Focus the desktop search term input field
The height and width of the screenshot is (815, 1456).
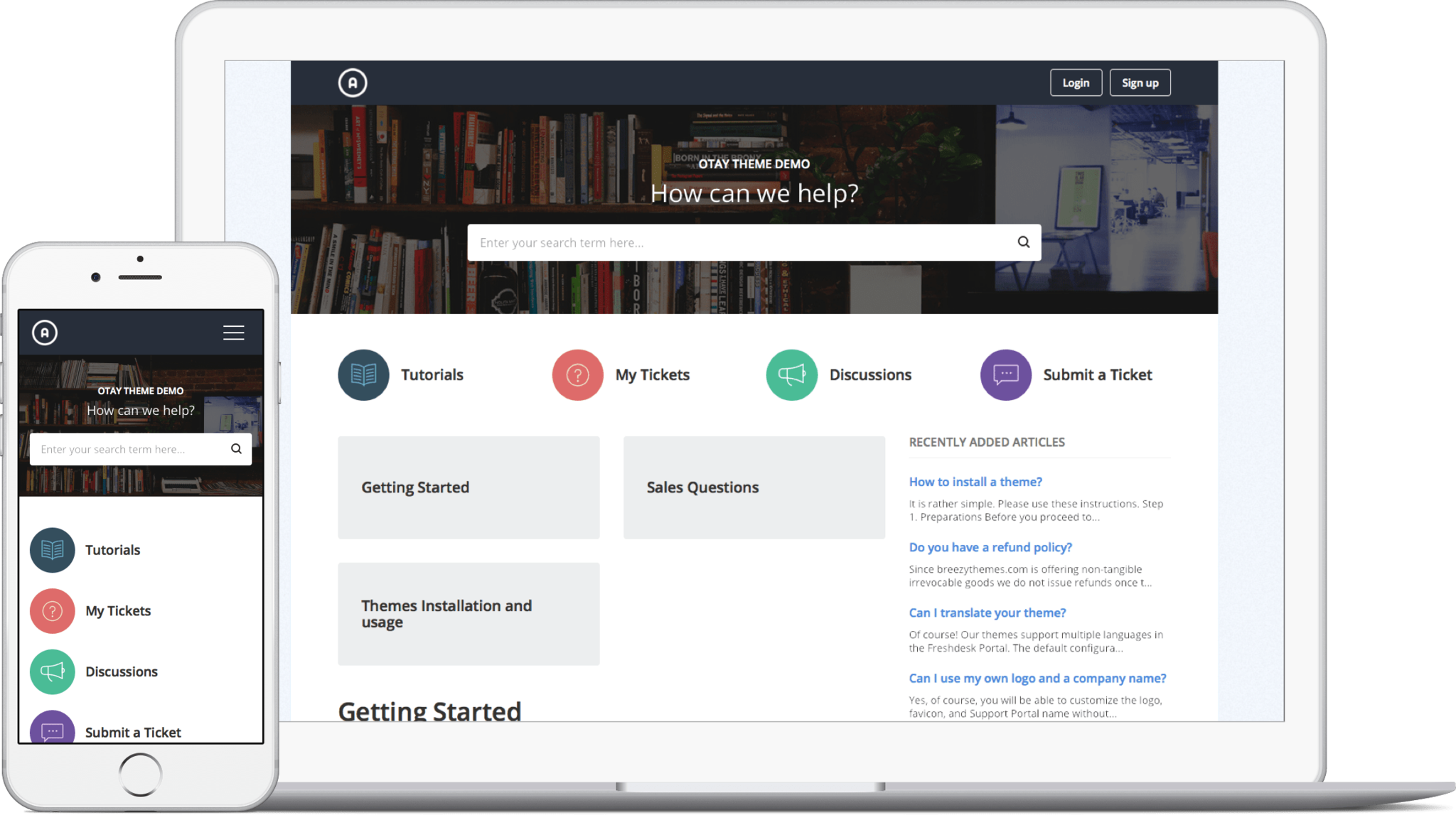click(739, 243)
